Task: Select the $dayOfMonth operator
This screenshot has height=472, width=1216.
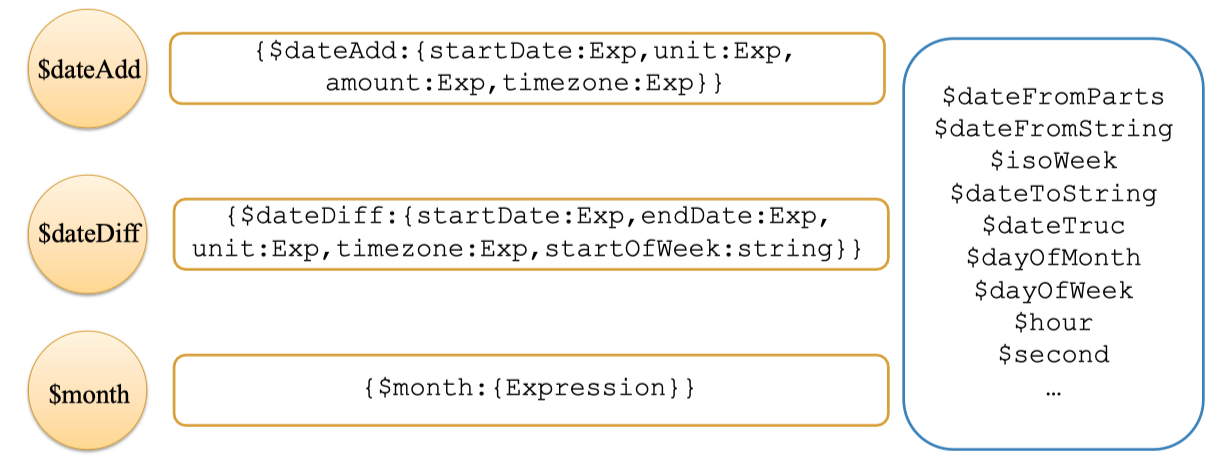Action: pyautogui.click(x=1053, y=258)
